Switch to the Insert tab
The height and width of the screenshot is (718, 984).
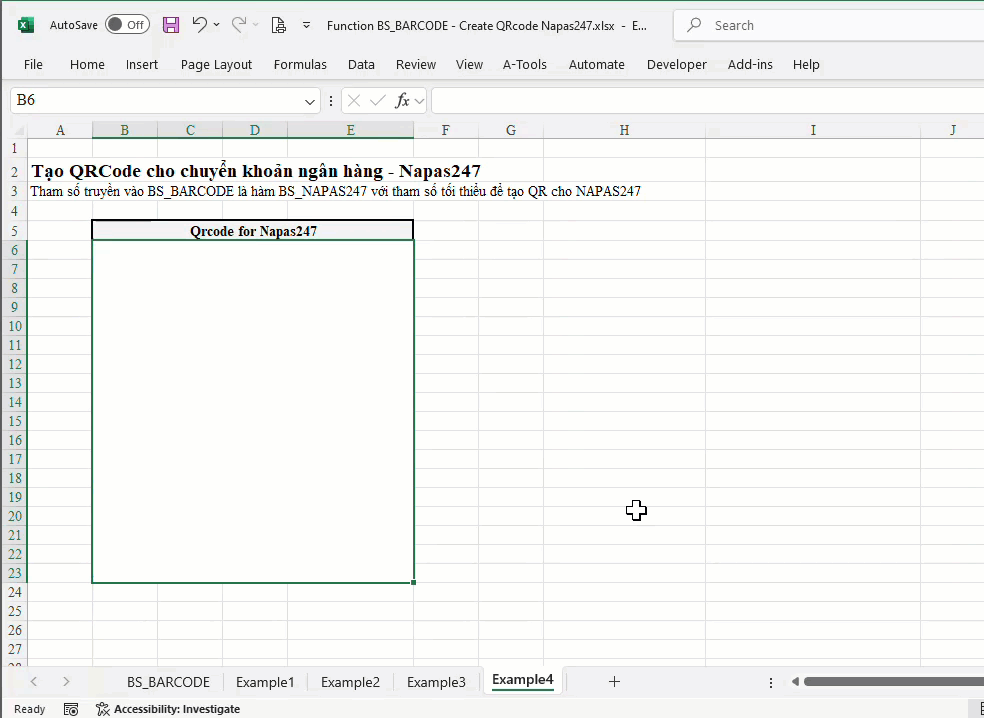point(142,65)
